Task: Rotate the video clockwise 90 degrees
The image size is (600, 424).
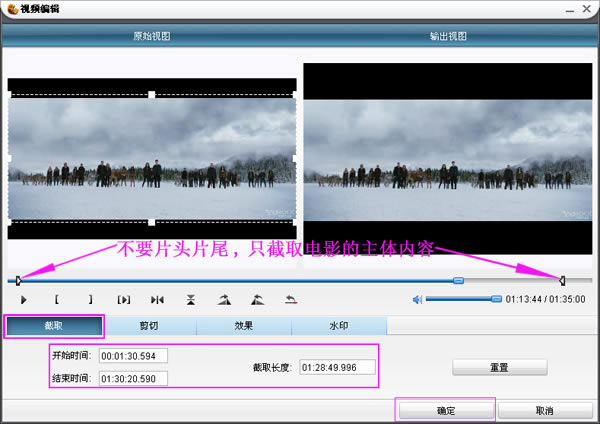Action: pyautogui.click(x=224, y=300)
